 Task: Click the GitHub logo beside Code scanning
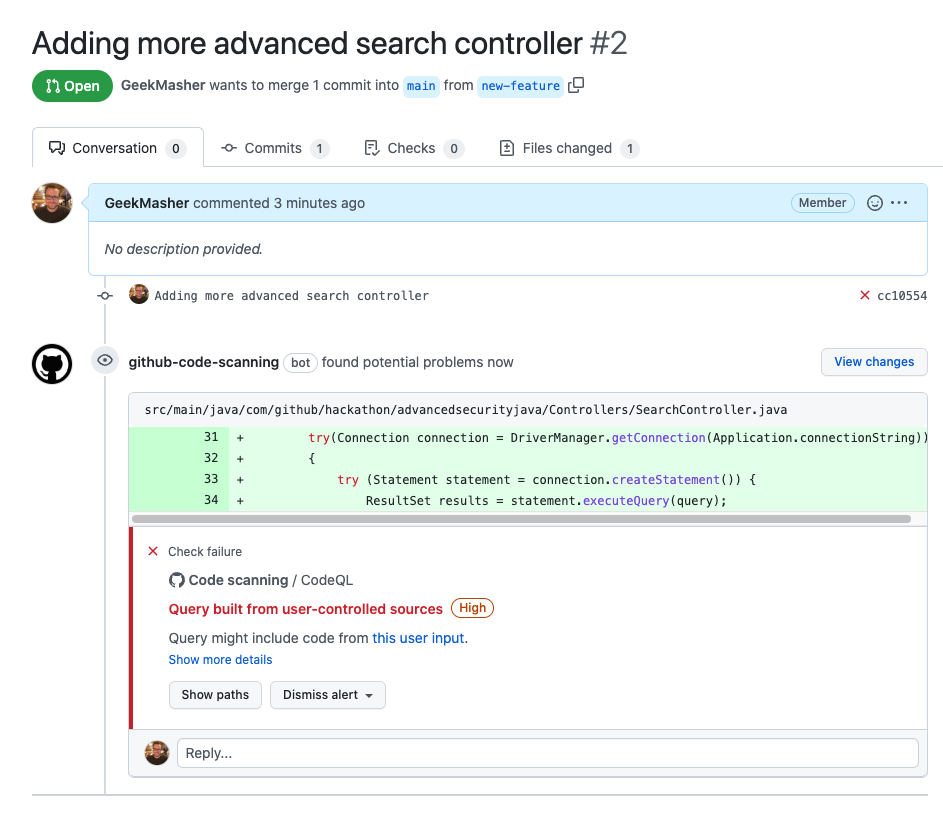(177, 580)
